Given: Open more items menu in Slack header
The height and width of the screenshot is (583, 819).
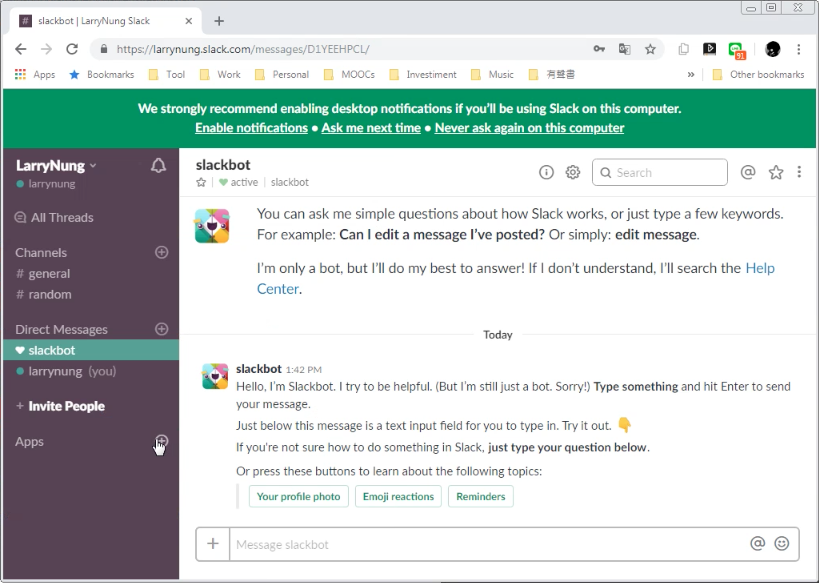Looking at the screenshot, I should click(x=799, y=172).
